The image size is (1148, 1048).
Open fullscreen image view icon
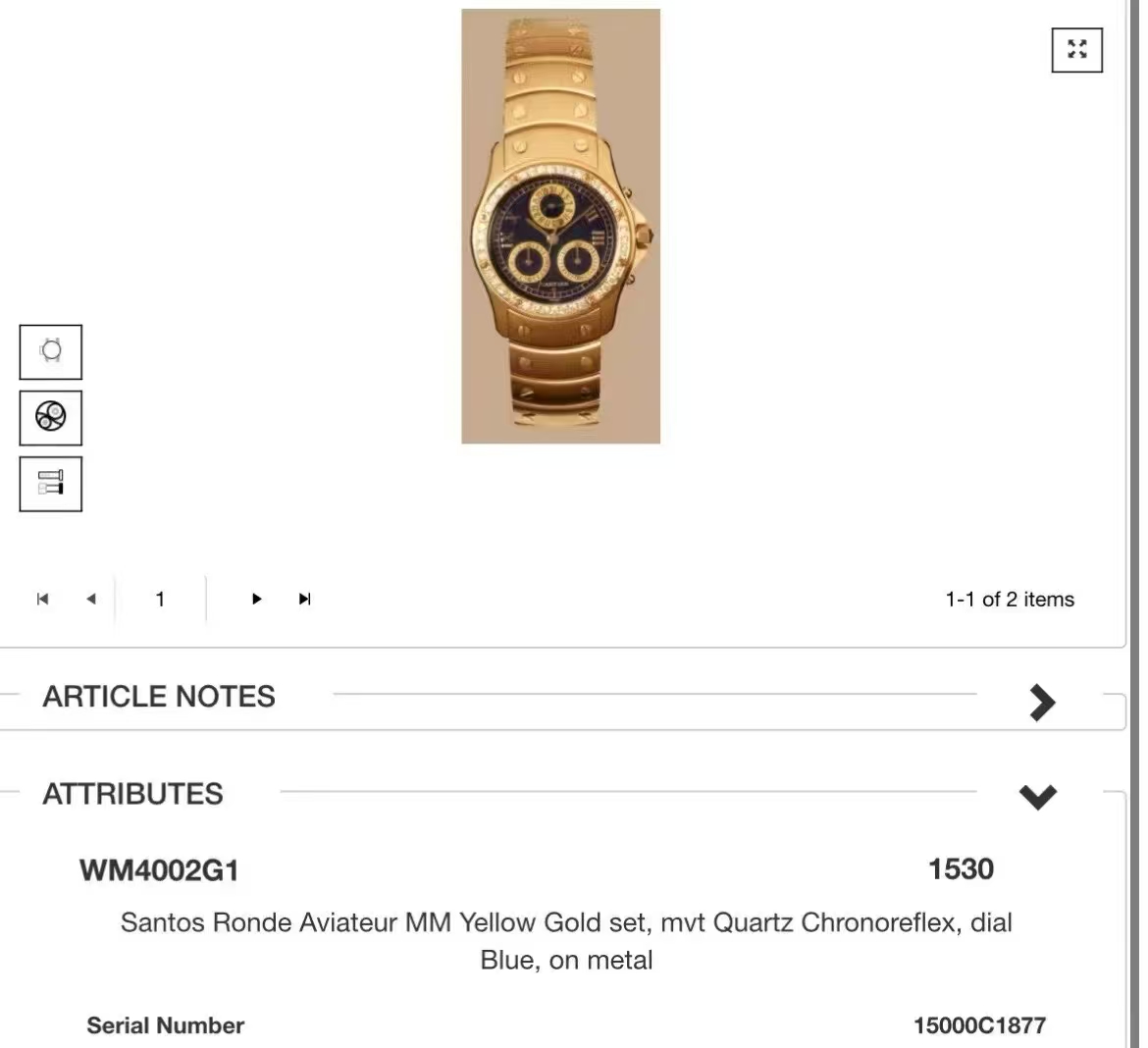(1076, 50)
